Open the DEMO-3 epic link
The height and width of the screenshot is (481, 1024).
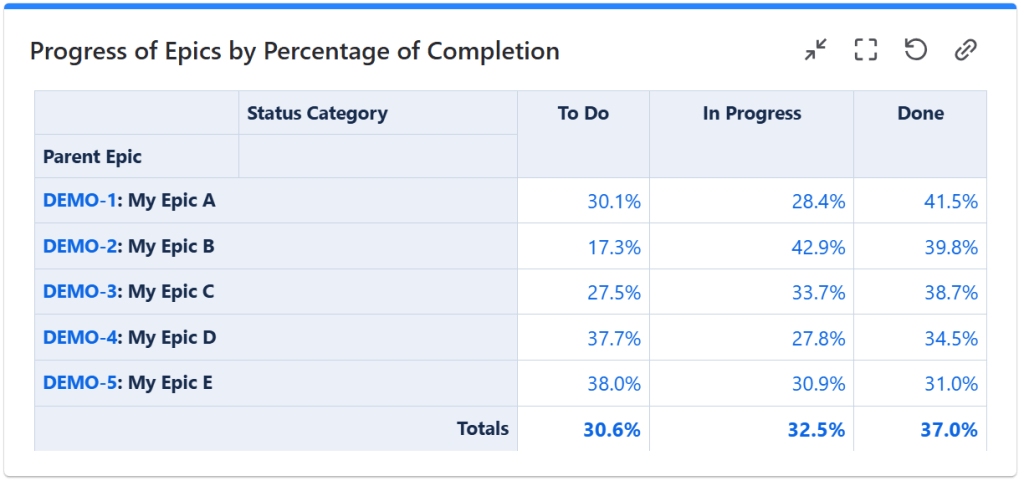click(79, 292)
